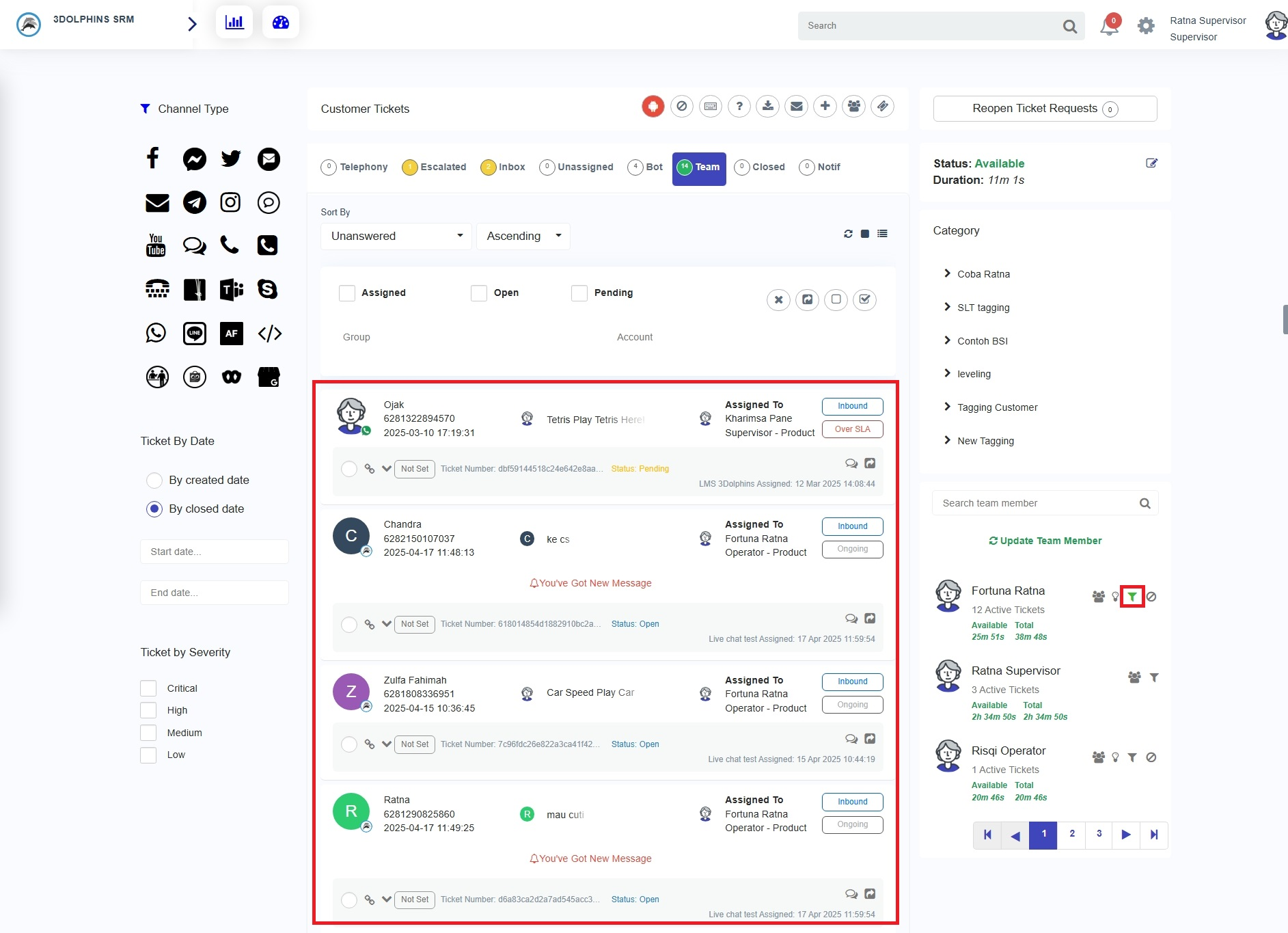Image resolution: width=1288 pixels, height=933 pixels.
Task: Open the Closed tickets tab
Action: 760,167
